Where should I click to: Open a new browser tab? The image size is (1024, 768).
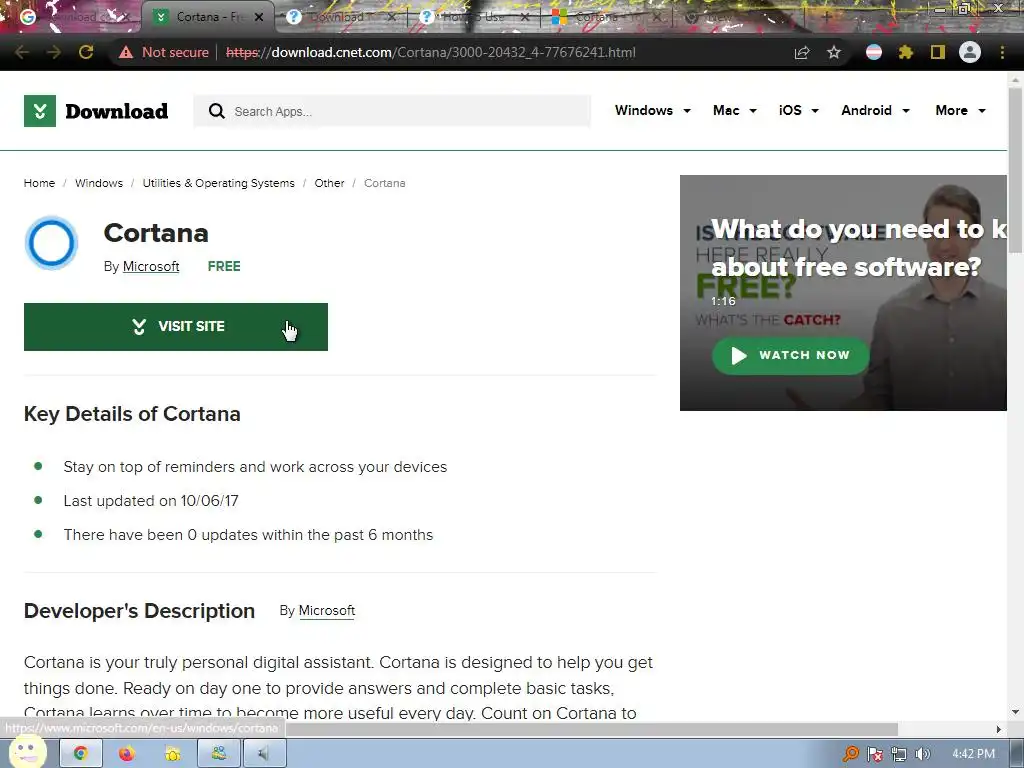(826, 17)
